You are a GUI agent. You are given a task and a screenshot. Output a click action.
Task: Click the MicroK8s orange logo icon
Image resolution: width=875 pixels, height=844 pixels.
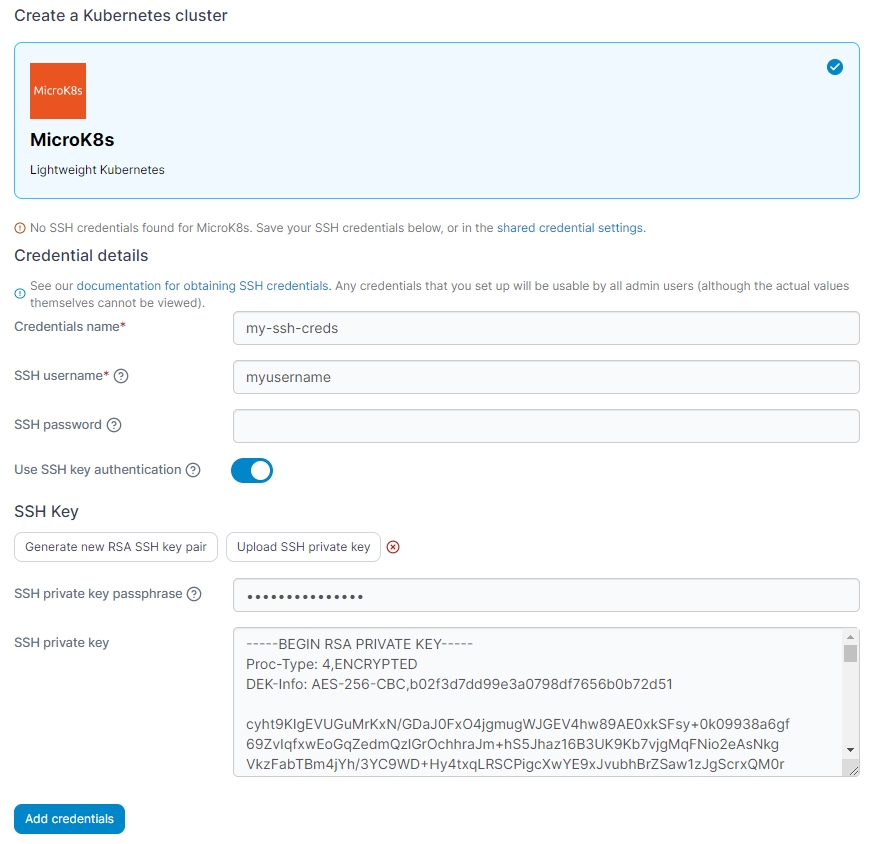coord(58,91)
